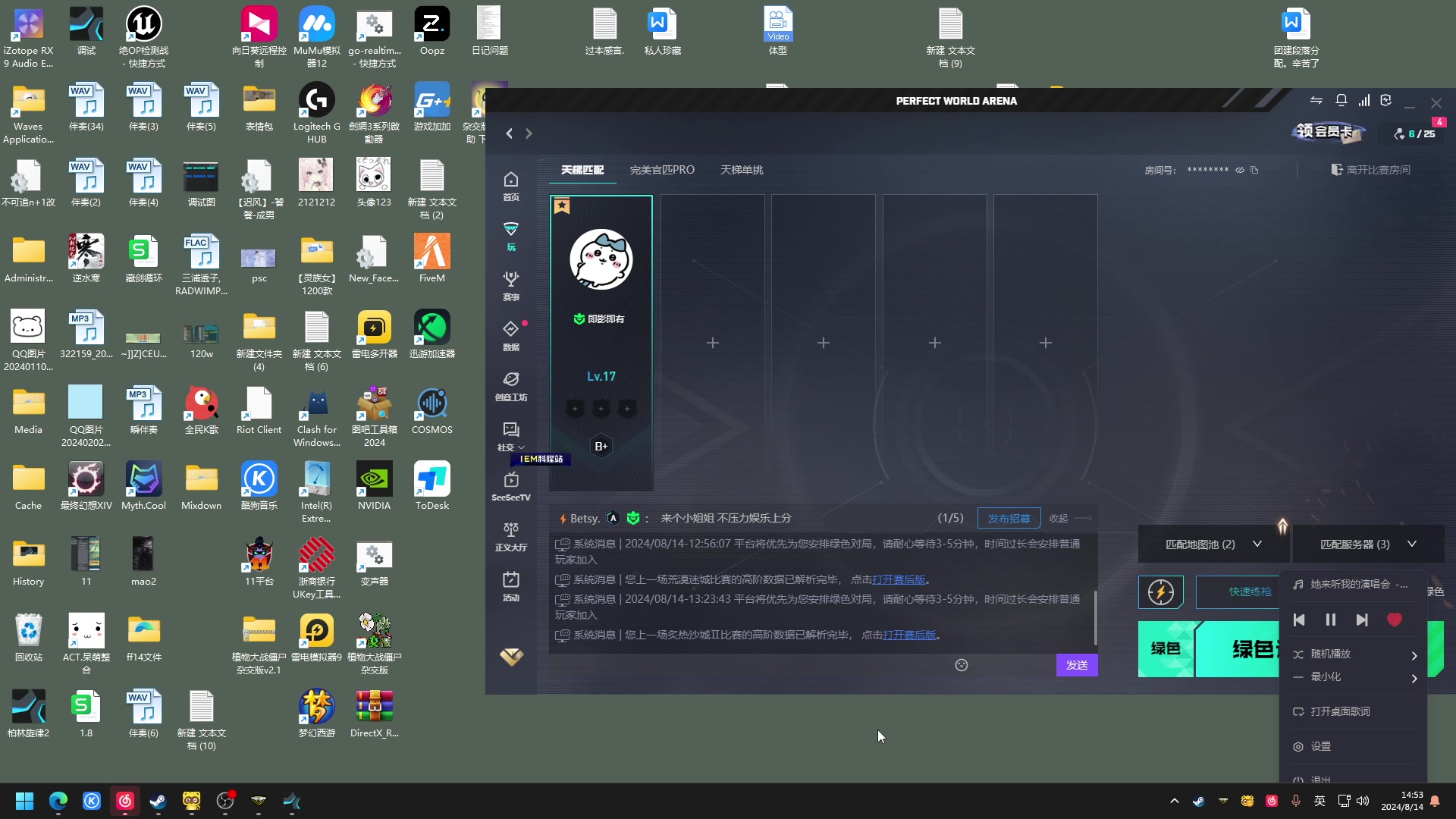Click the Lv.17 player card avatar
The width and height of the screenshot is (1456, 819).
601,259
